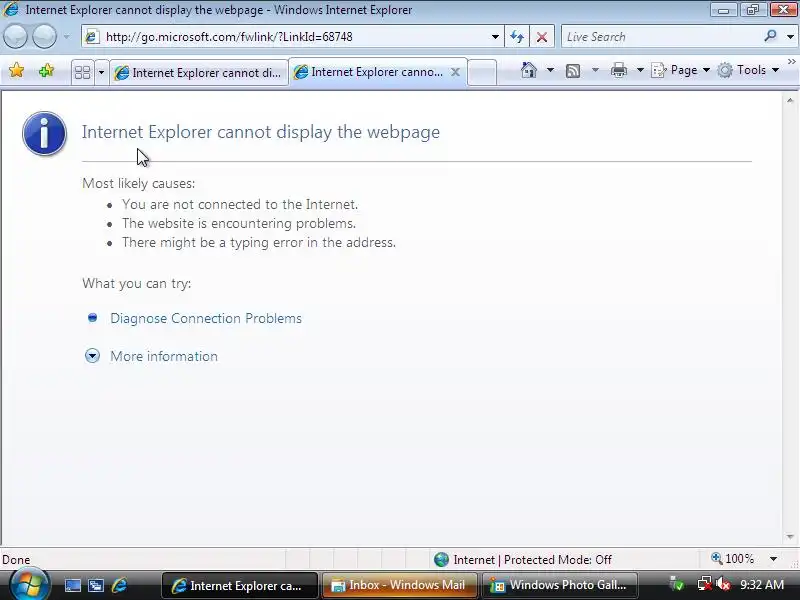Screen dimensions: 800x600
Task: Click the search magnifier icon
Action: 770,36
